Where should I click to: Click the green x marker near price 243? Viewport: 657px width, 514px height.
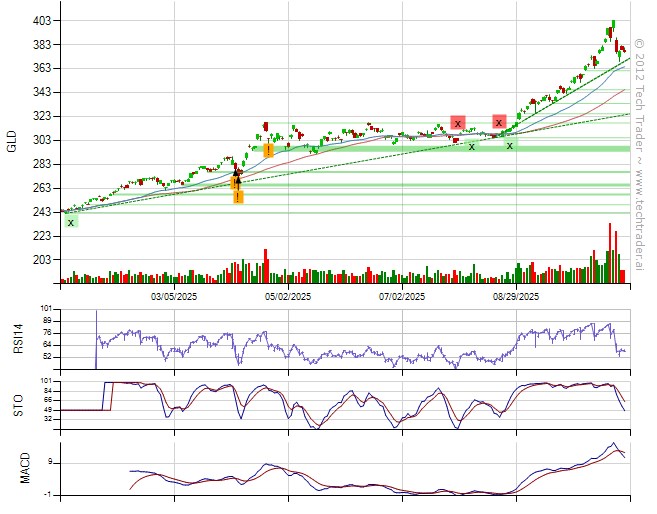(x=71, y=221)
